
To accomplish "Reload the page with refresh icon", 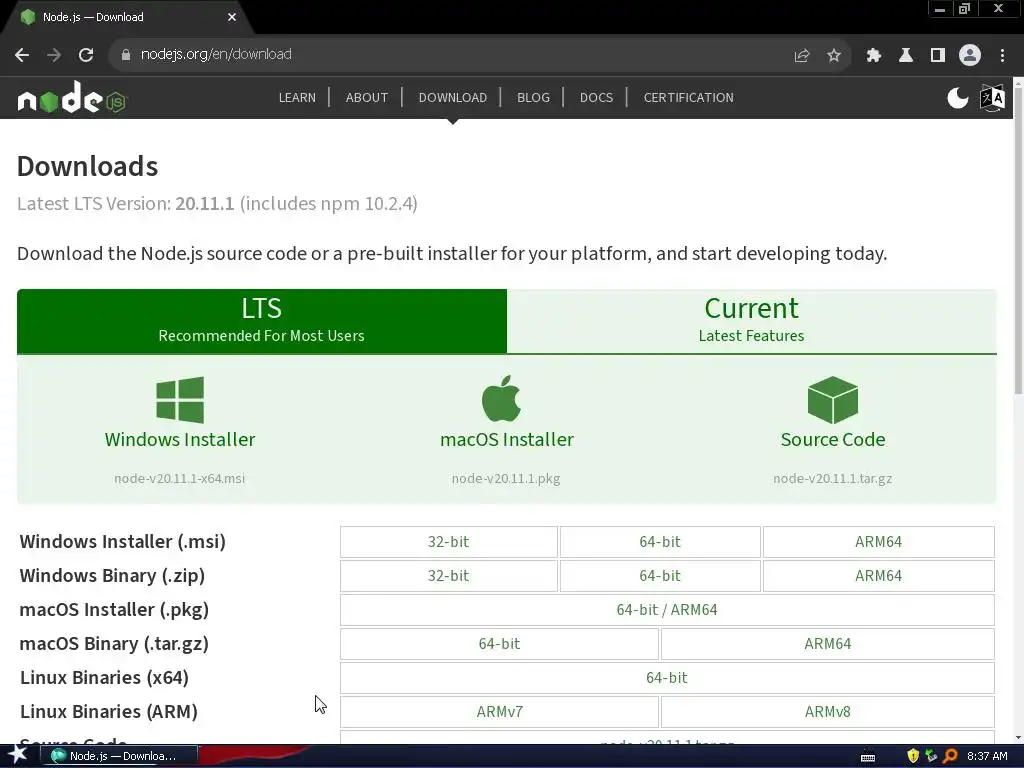I will click(86, 55).
